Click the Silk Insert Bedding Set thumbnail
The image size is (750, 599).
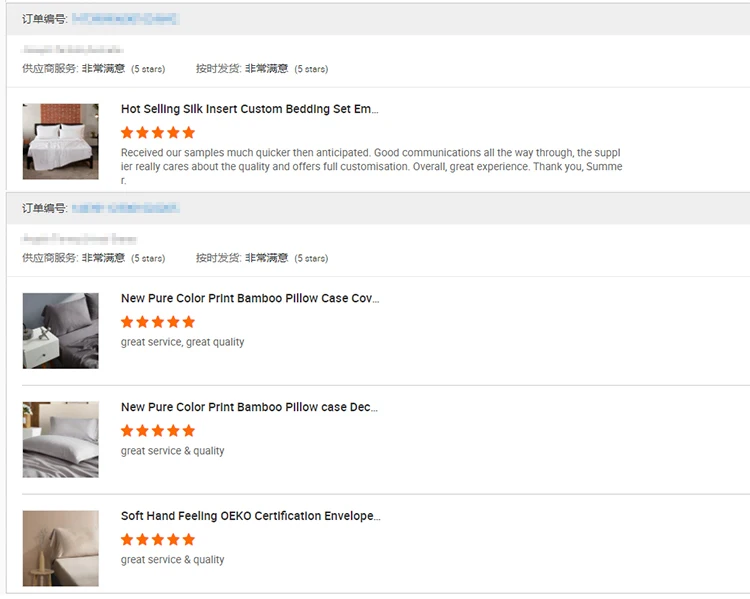(x=61, y=141)
